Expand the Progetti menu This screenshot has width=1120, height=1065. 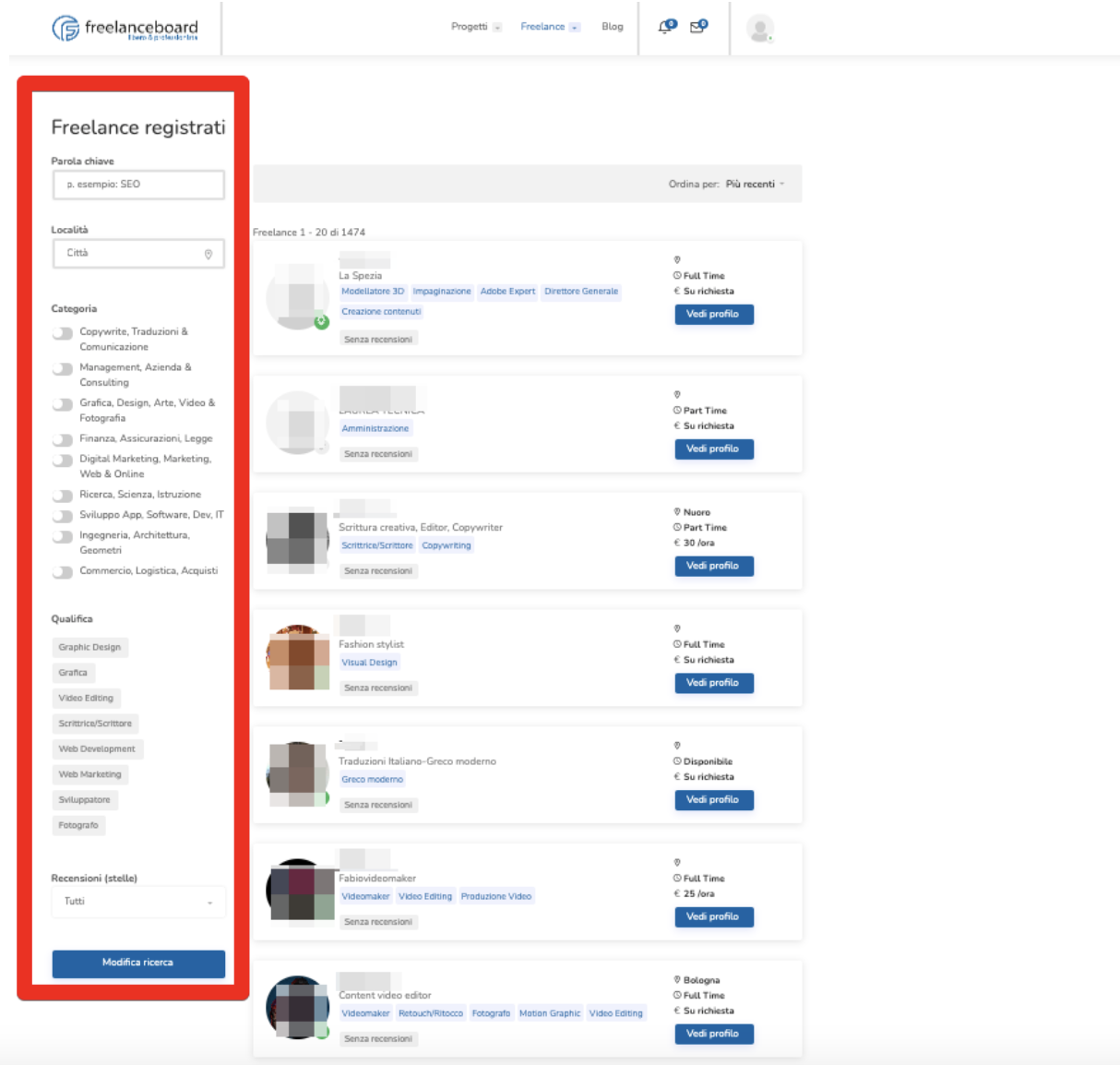point(475,27)
